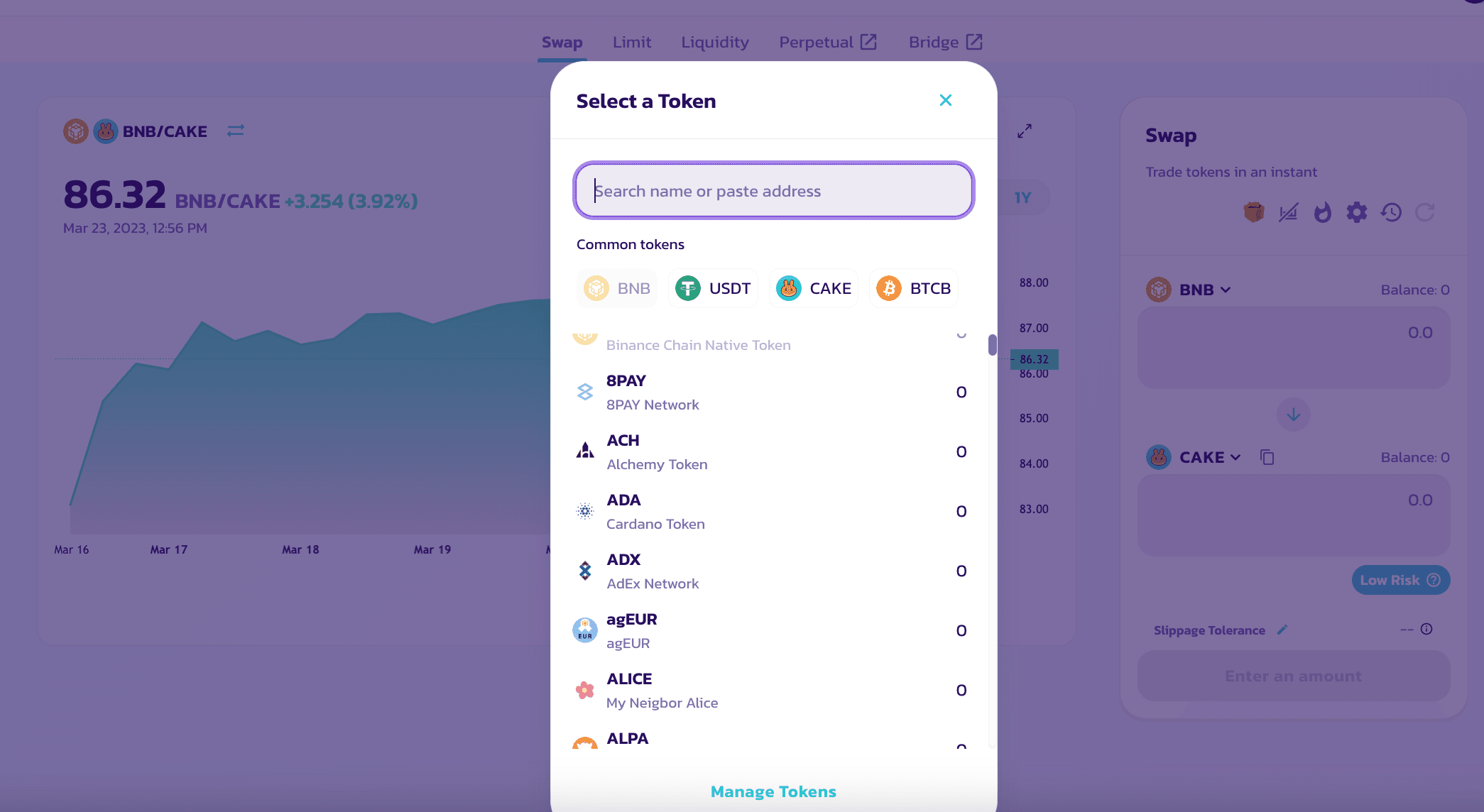
Task: Click the Low Risk badge
Action: tap(1400, 580)
